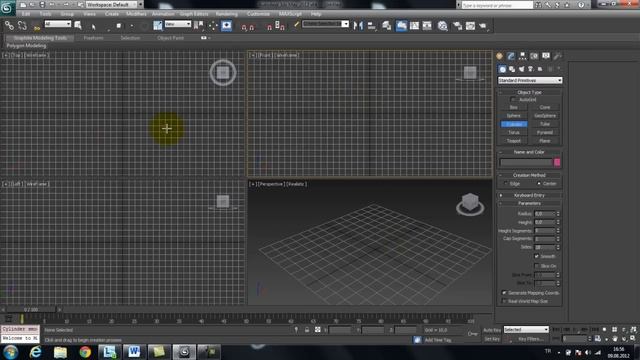Viewport: 640px width, 360px height.
Task: Switch to the Hierarchy command panel tab
Action: pyautogui.click(x=522, y=56)
